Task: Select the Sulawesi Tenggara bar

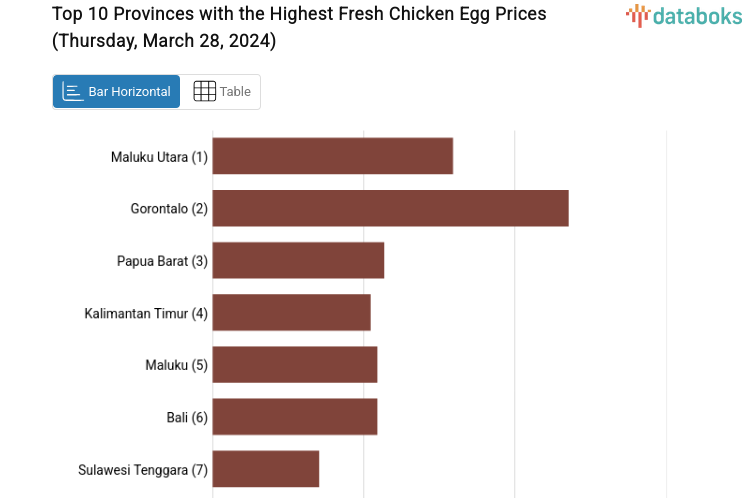Action: tap(265, 468)
